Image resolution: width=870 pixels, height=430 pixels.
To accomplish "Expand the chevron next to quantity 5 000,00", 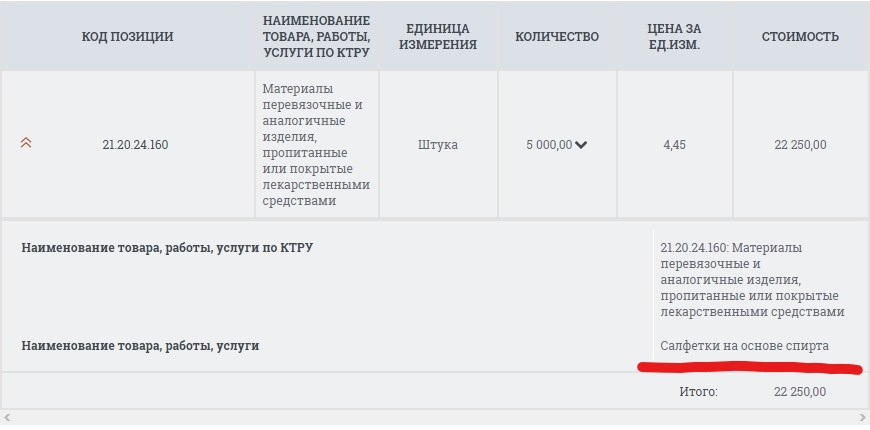I will (581, 145).
